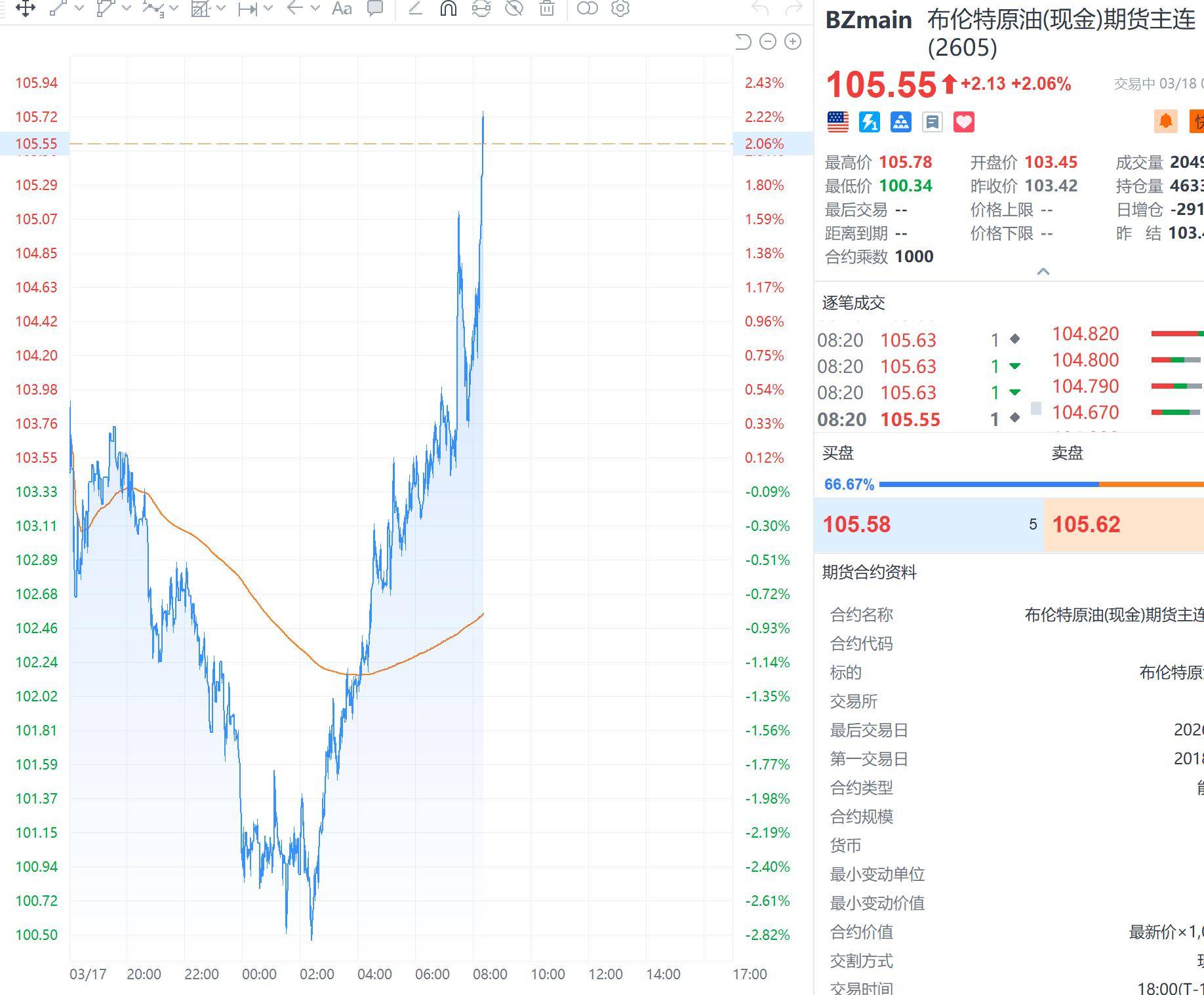Add a comment bubble annotation
1204x995 pixels.
click(375, 9)
